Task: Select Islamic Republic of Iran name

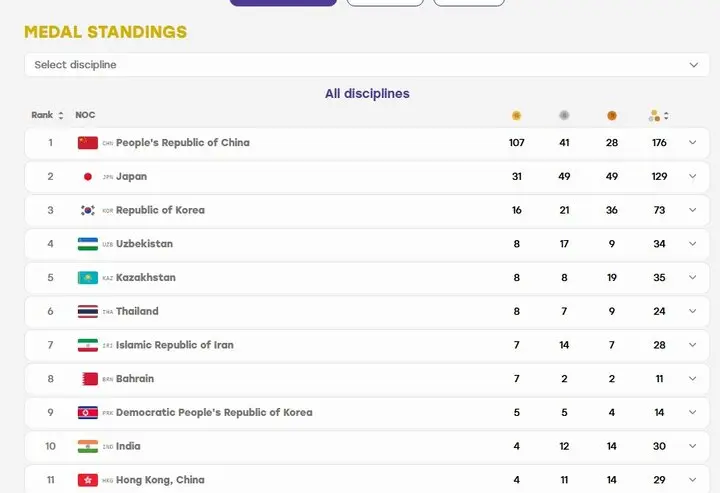Action: [174, 345]
